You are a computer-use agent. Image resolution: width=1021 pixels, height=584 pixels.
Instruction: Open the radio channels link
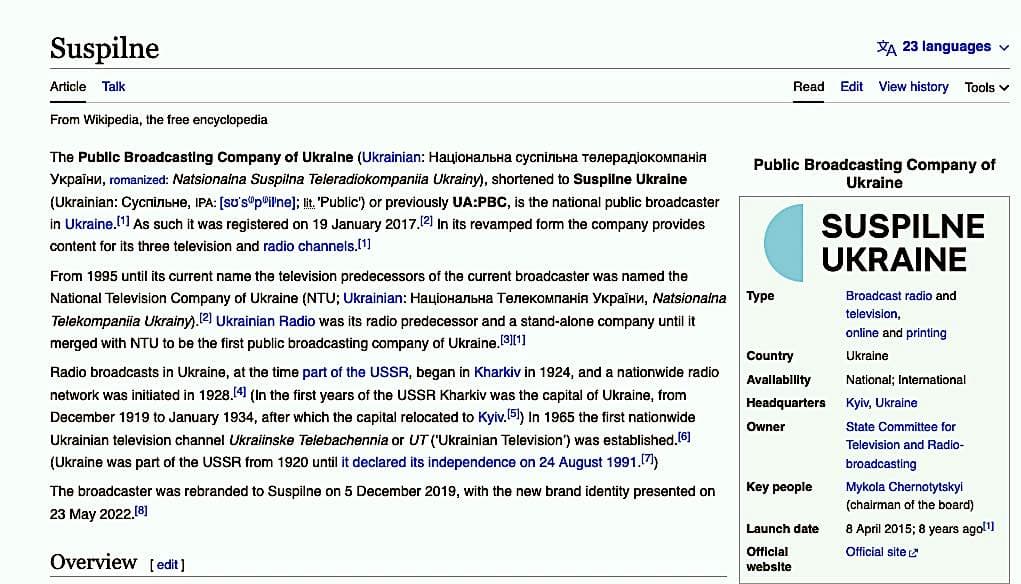(x=309, y=246)
